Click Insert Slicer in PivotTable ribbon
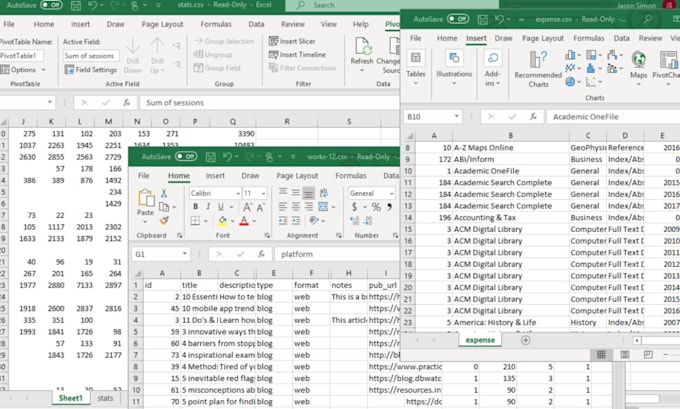680x409 pixels. (x=292, y=41)
